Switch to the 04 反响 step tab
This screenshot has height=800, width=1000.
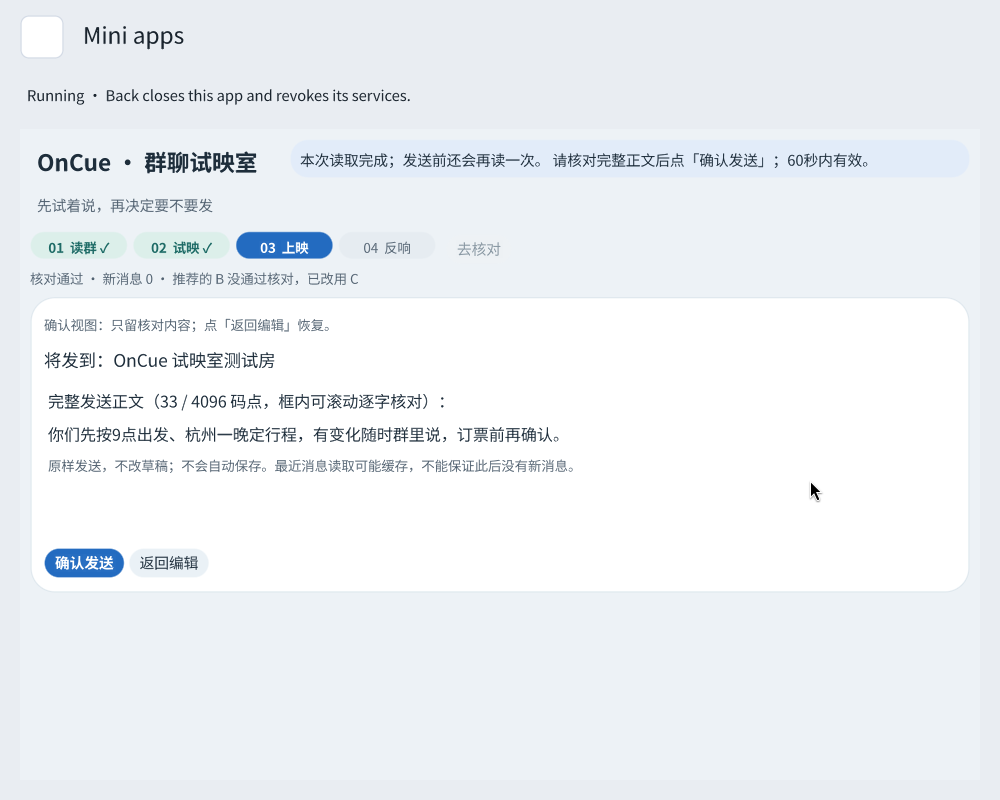click(x=387, y=248)
